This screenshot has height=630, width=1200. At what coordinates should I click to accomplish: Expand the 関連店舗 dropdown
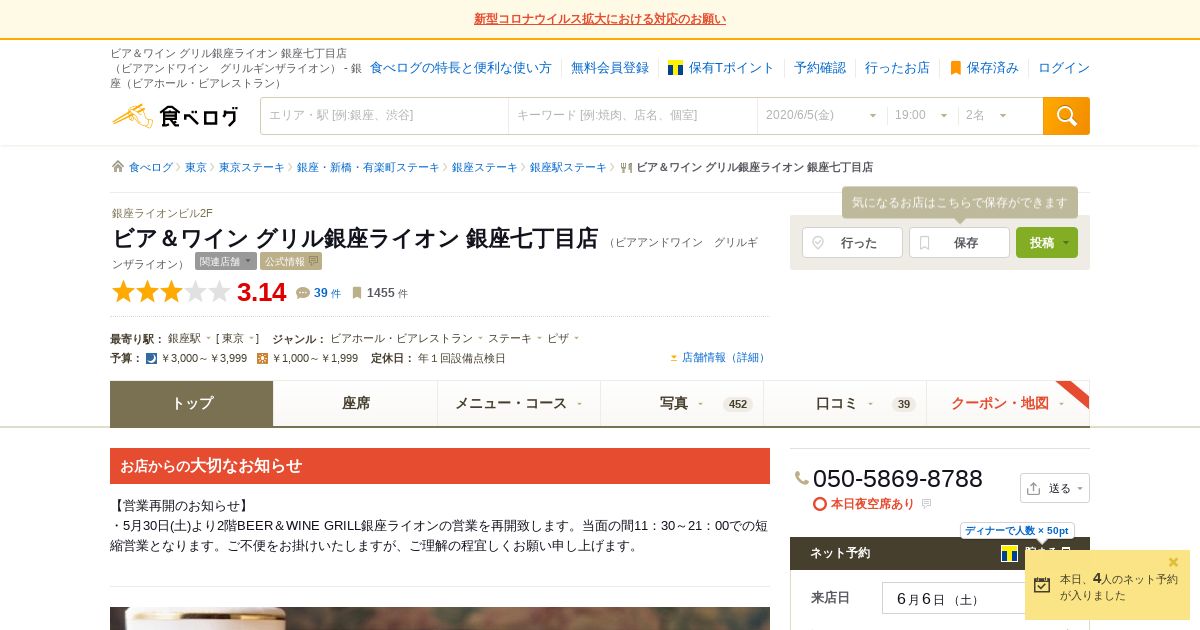[226, 261]
